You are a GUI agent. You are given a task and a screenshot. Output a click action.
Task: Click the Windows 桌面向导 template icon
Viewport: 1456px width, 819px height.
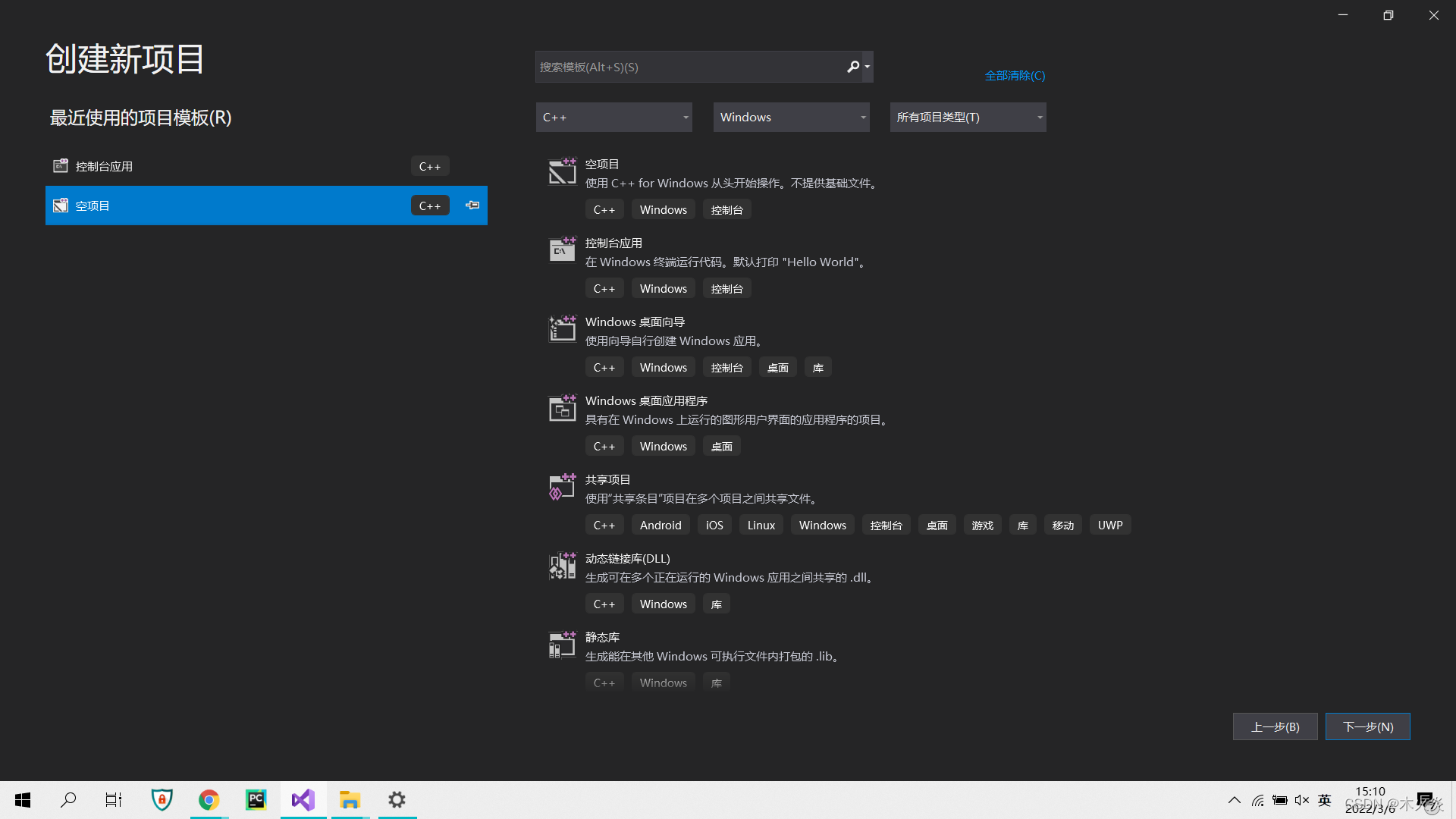tap(562, 328)
